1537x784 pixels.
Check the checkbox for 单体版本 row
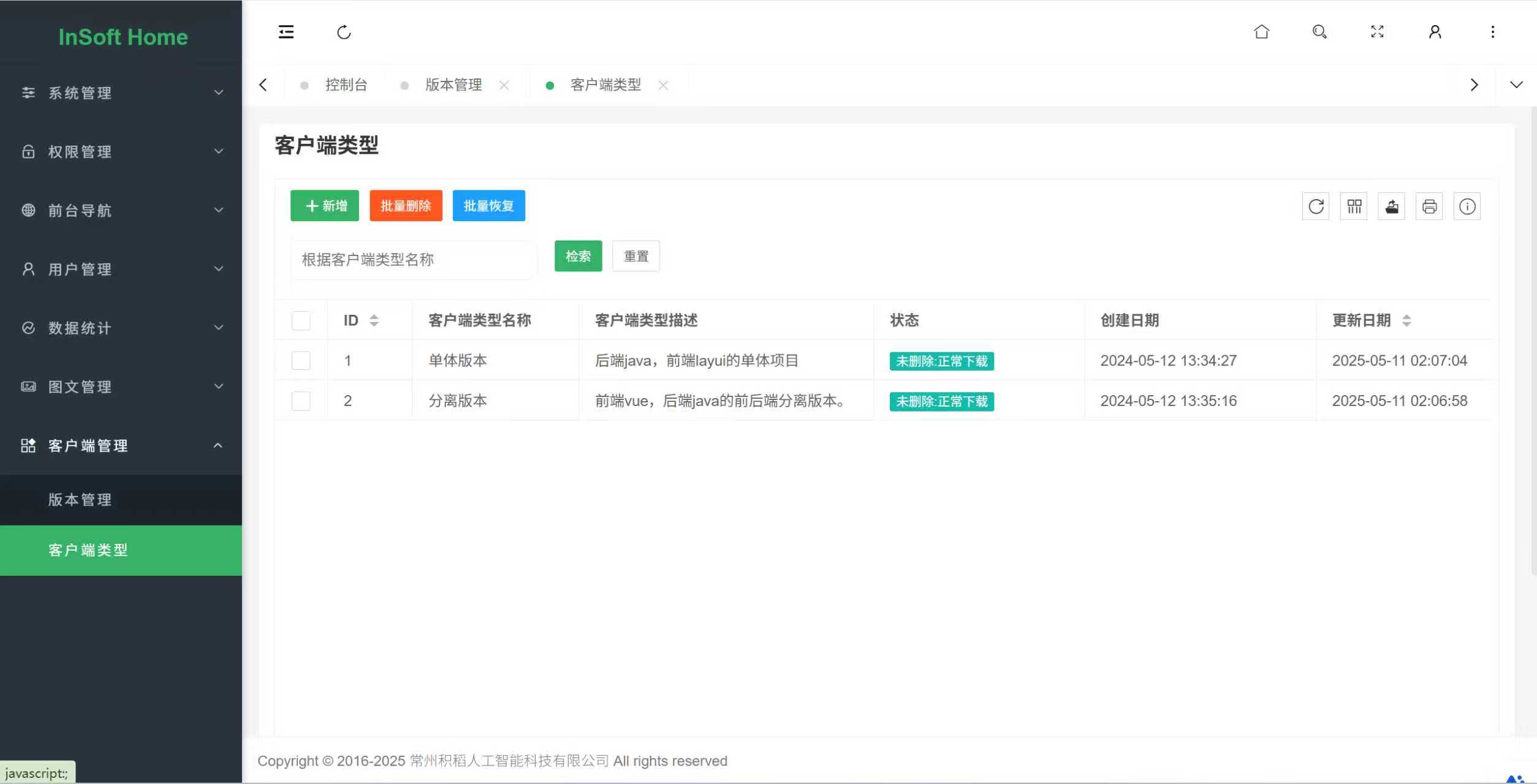pos(300,361)
